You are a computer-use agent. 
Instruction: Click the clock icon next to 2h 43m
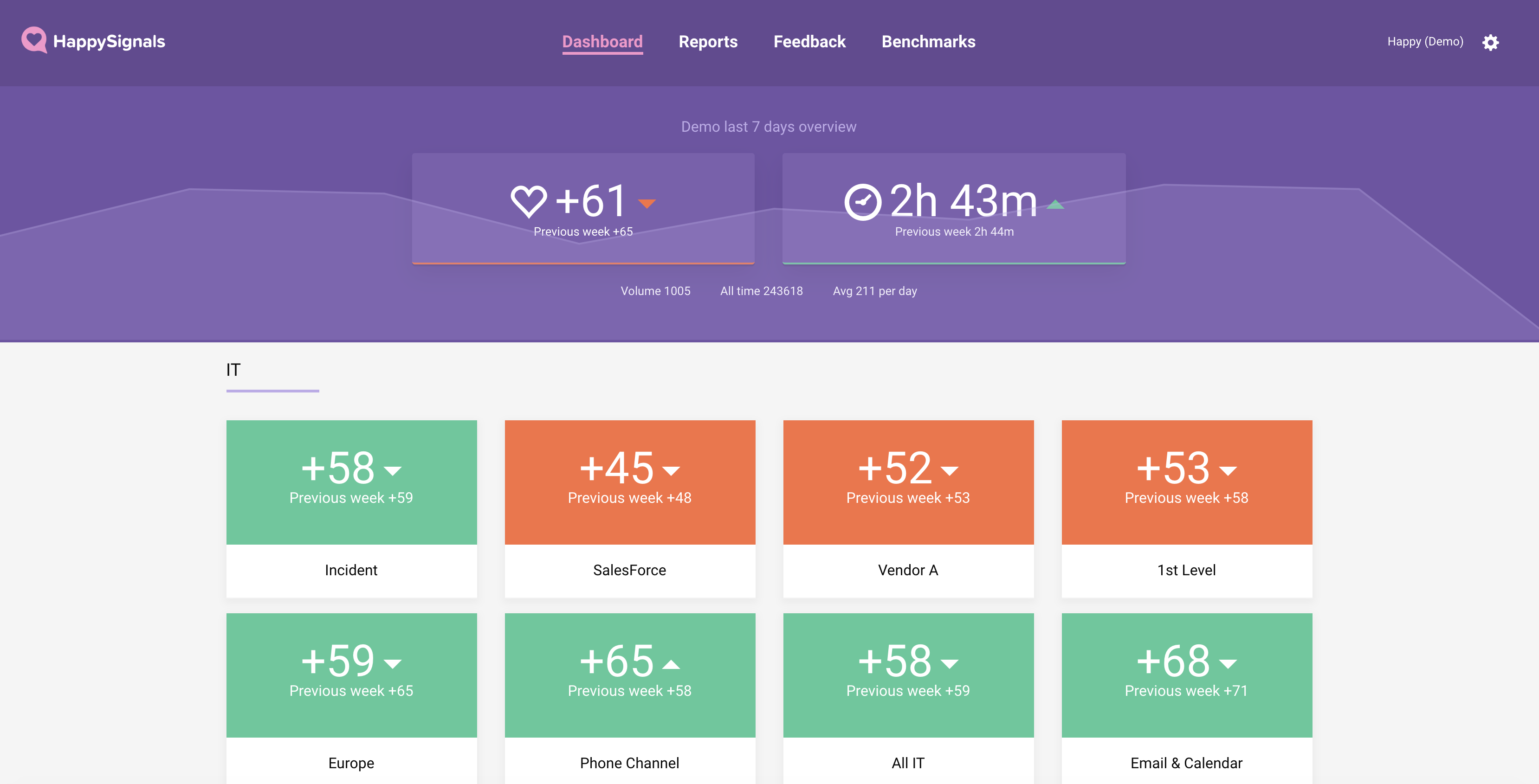click(863, 201)
